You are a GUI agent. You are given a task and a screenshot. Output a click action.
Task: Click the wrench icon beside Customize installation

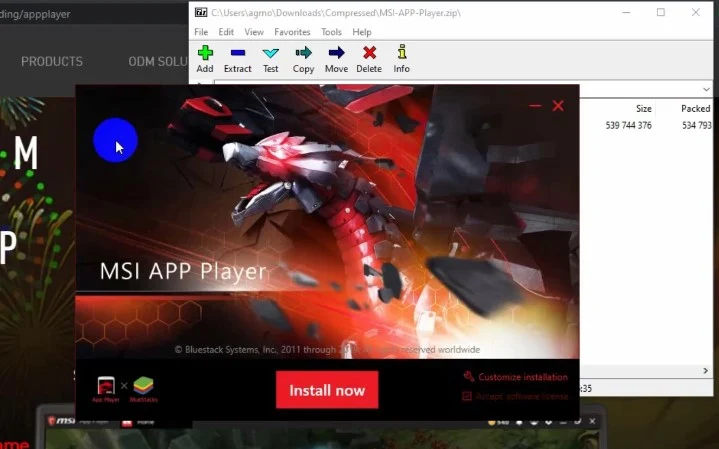(469, 377)
